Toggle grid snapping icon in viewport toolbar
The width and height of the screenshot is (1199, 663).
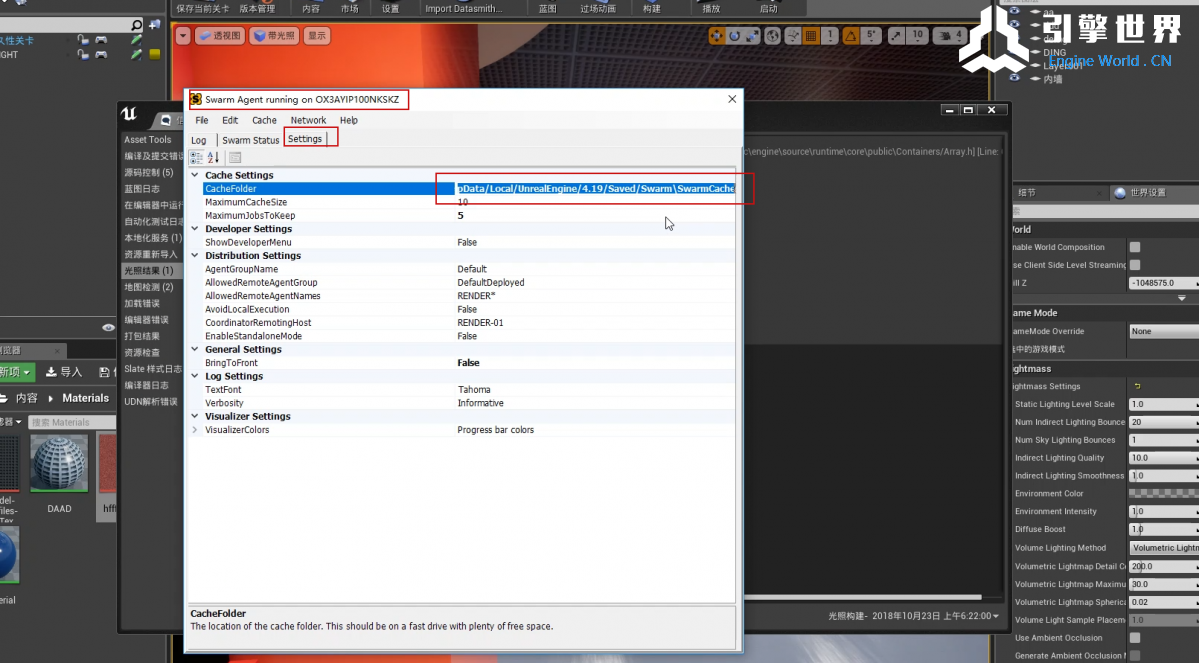click(x=811, y=36)
